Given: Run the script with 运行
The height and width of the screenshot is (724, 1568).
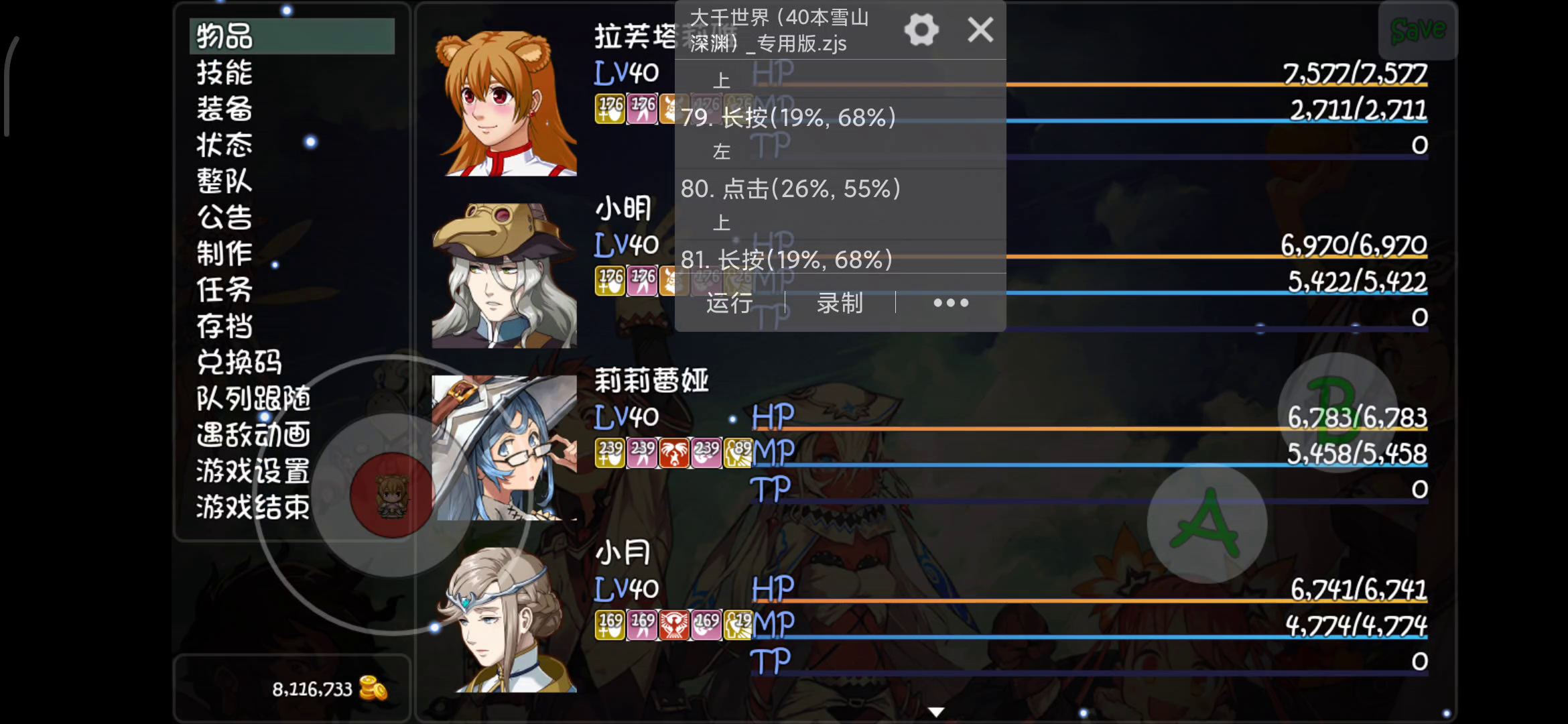Looking at the screenshot, I should (x=730, y=303).
